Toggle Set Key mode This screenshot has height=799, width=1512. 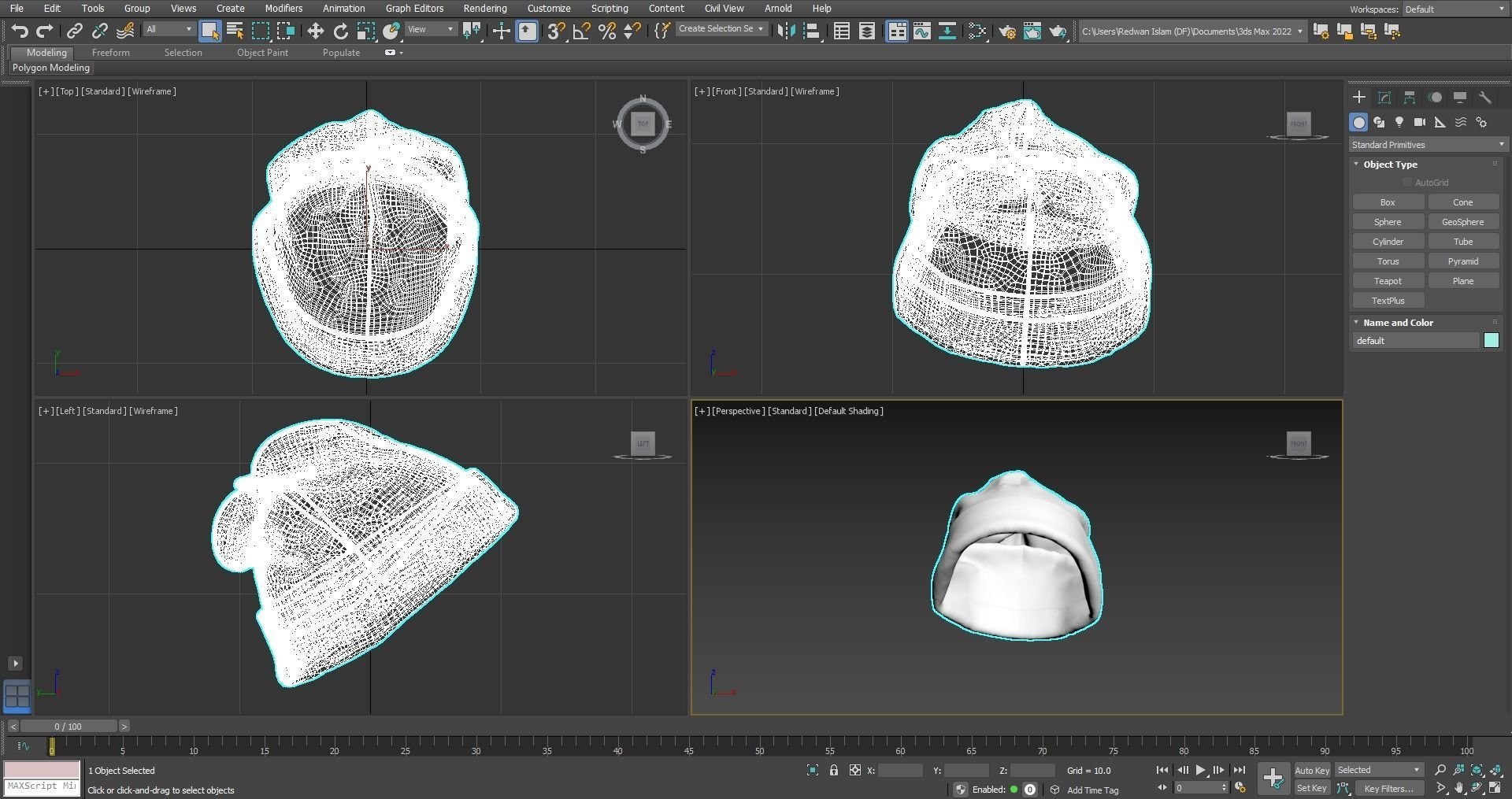tap(1311, 788)
